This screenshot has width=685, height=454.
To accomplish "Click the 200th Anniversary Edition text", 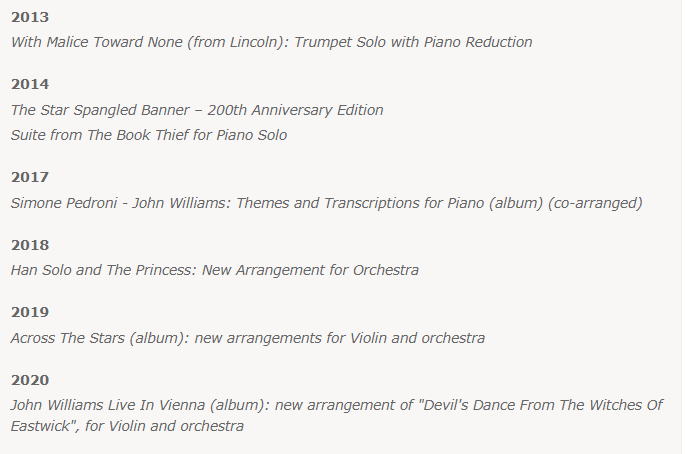I will [295, 110].
